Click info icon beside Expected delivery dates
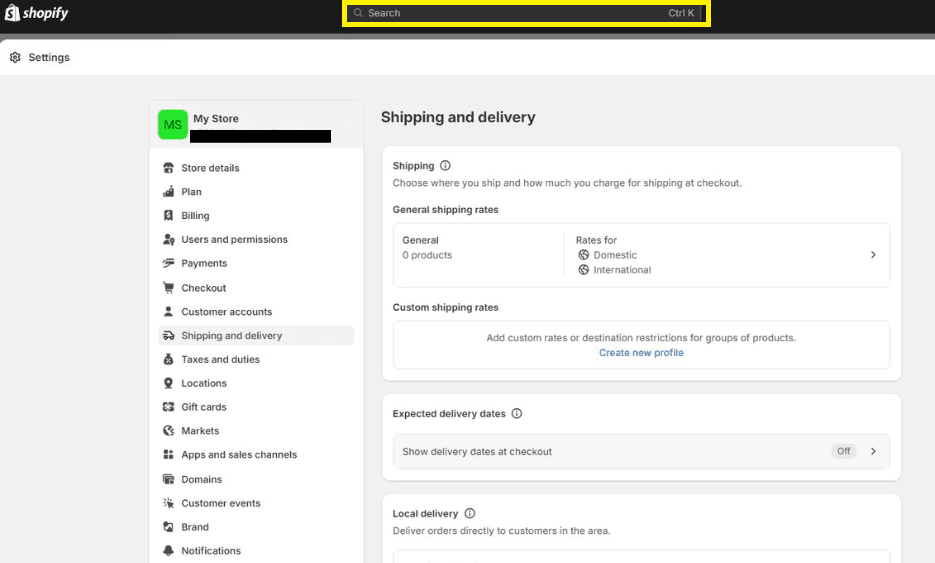The width and height of the screenshot is (935, 563). [517, 414]
